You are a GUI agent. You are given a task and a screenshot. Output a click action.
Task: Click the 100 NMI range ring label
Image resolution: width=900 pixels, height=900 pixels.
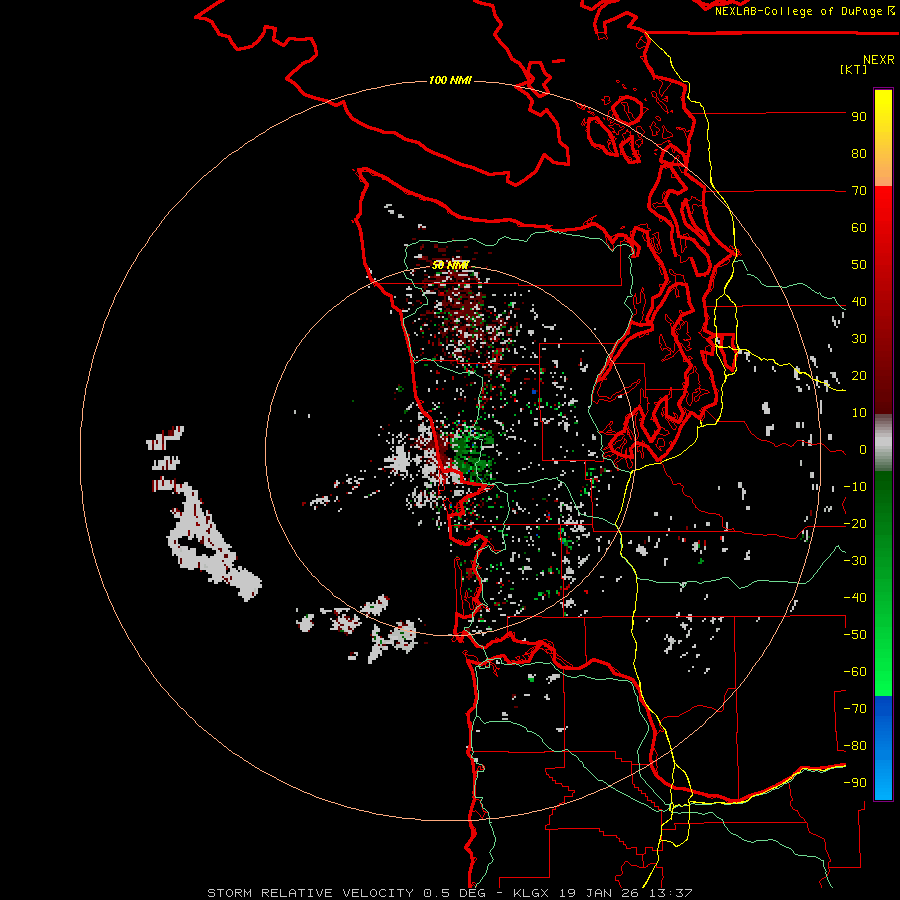pos(450,80)
